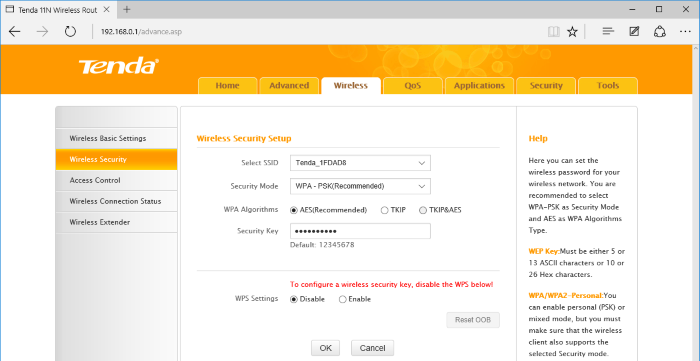Open the Security tab
This screenshot has height=361, width=700.
coord(546,86)
